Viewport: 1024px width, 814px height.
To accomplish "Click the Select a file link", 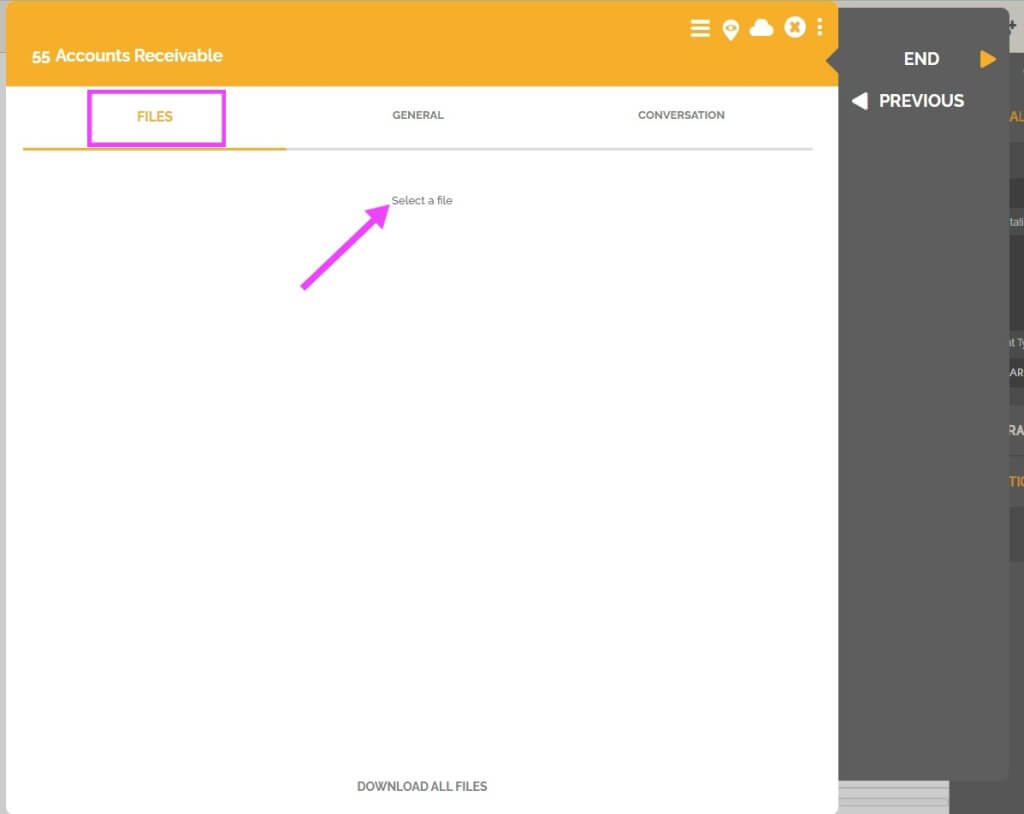I will [x=421, y=200].
